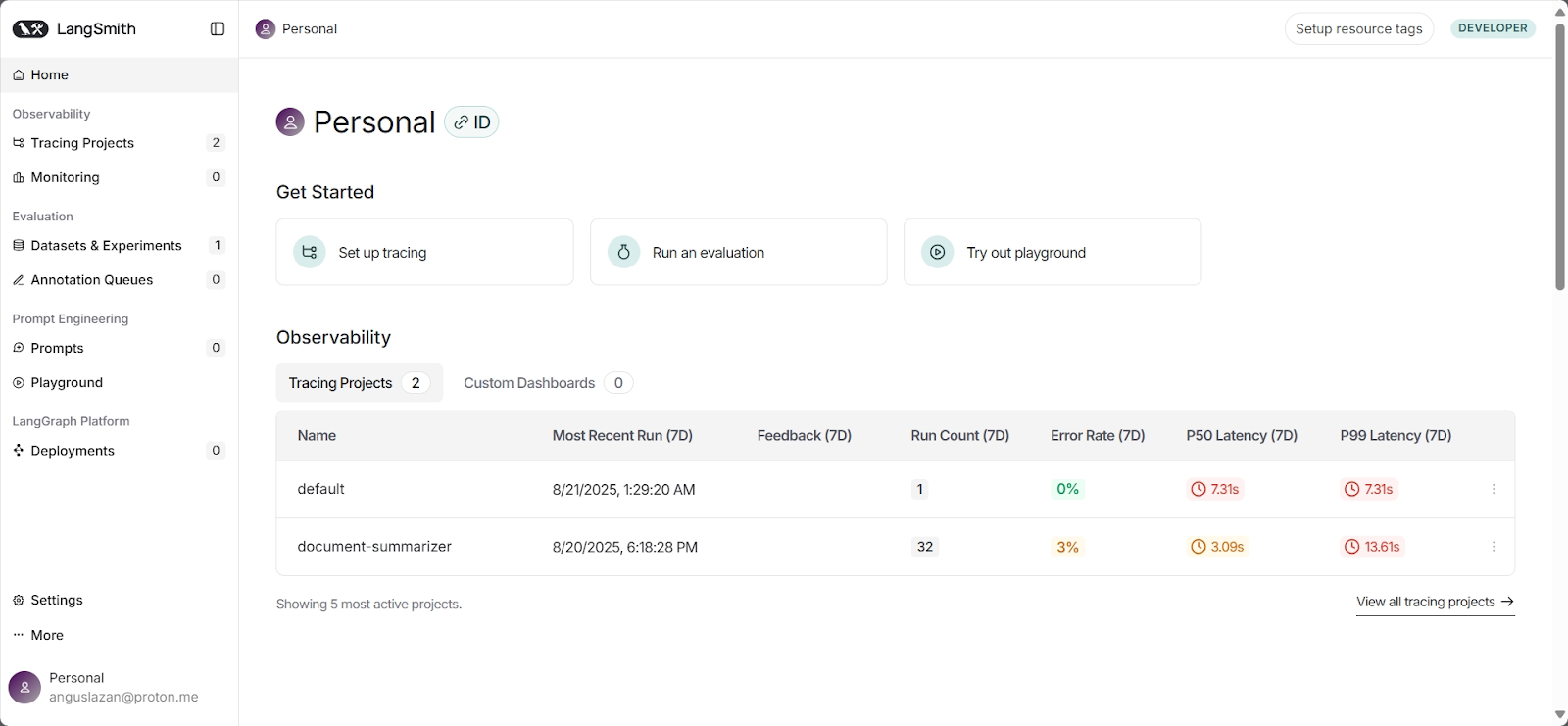Click the Most Recent Run (7D) column header
1568x726 pixels.
point(622,436)
